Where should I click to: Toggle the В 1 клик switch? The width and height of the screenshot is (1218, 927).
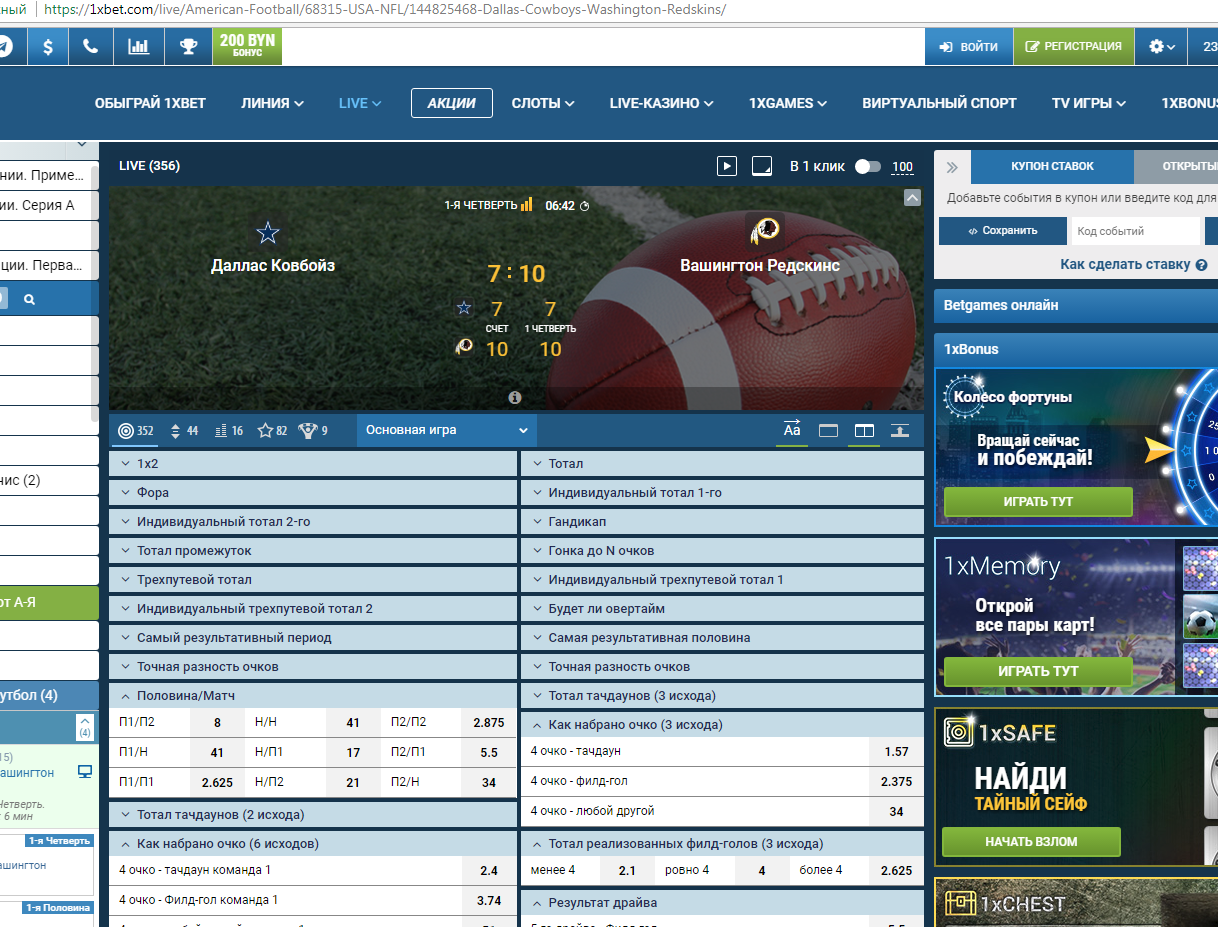pyautogui.click(x=868, y=167)
